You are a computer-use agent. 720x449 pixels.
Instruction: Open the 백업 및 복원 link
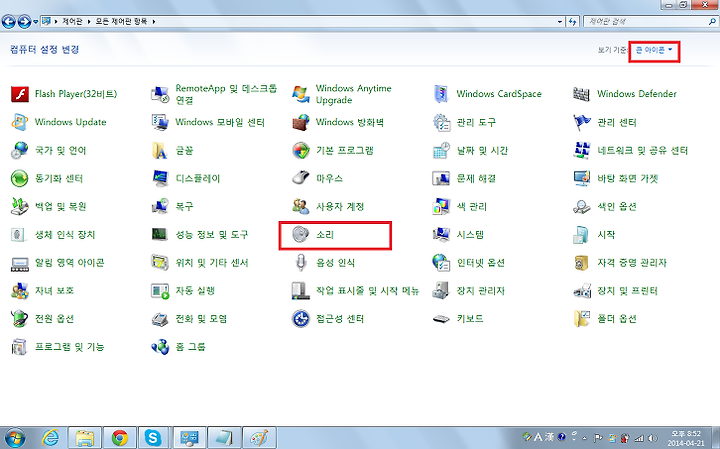click(61, 207)
